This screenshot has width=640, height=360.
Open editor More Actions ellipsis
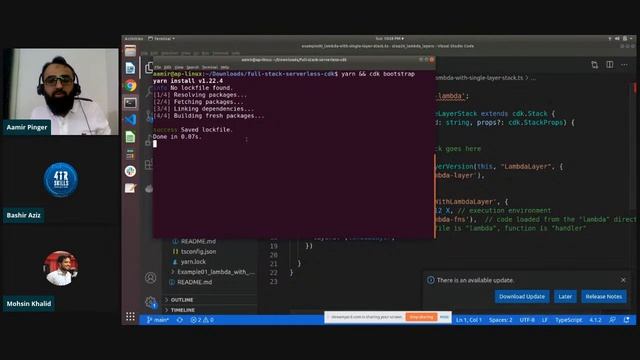pos(624,64)
